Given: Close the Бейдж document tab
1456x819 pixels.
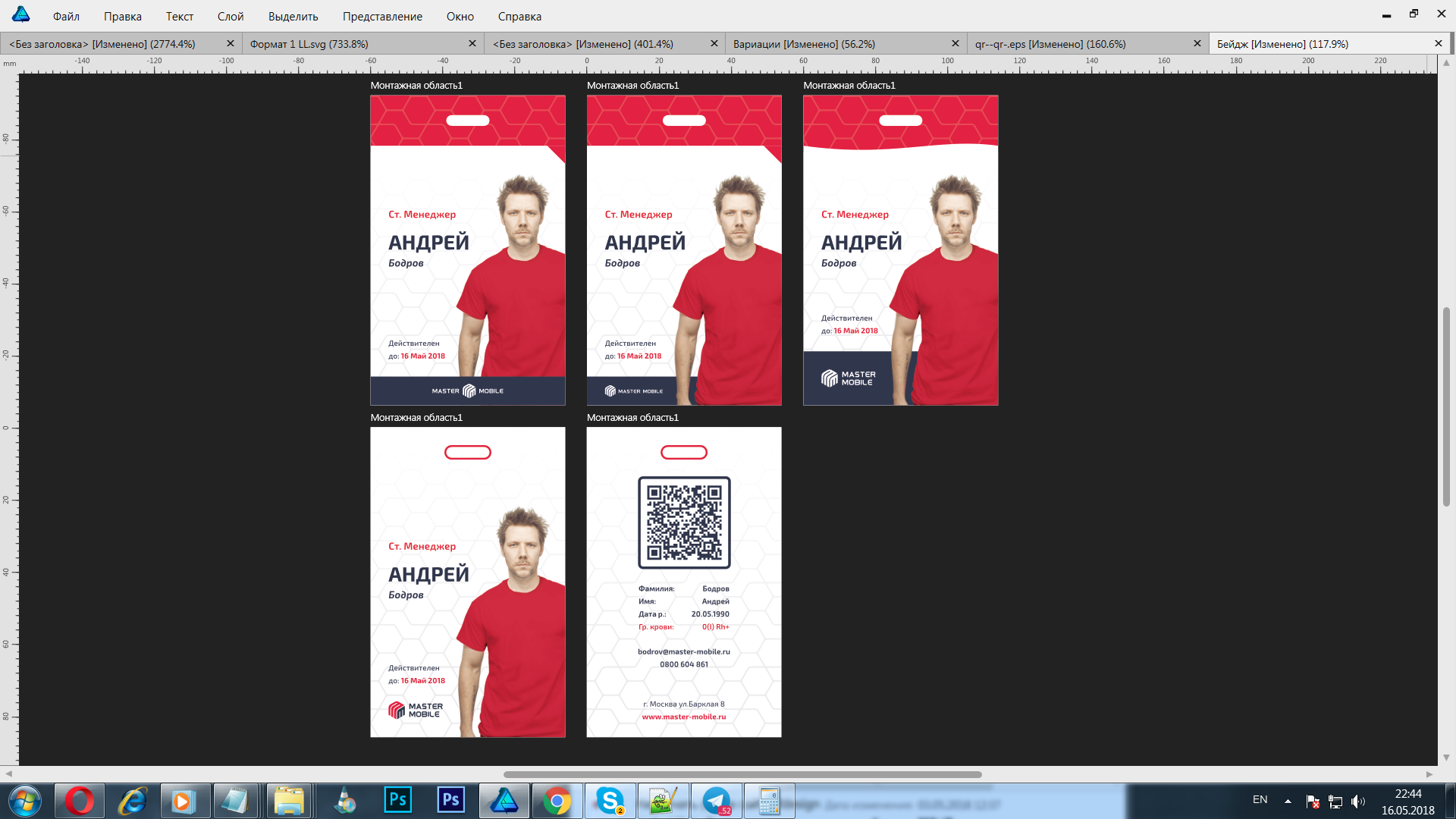Looking at the screenshot, I should (x=1439, y=44).
